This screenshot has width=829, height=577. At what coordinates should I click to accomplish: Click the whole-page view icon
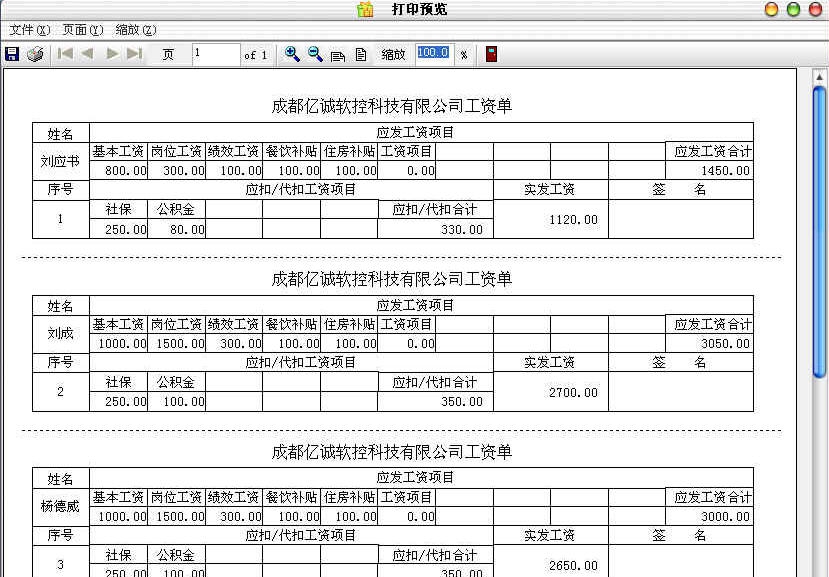coord(361,53)
